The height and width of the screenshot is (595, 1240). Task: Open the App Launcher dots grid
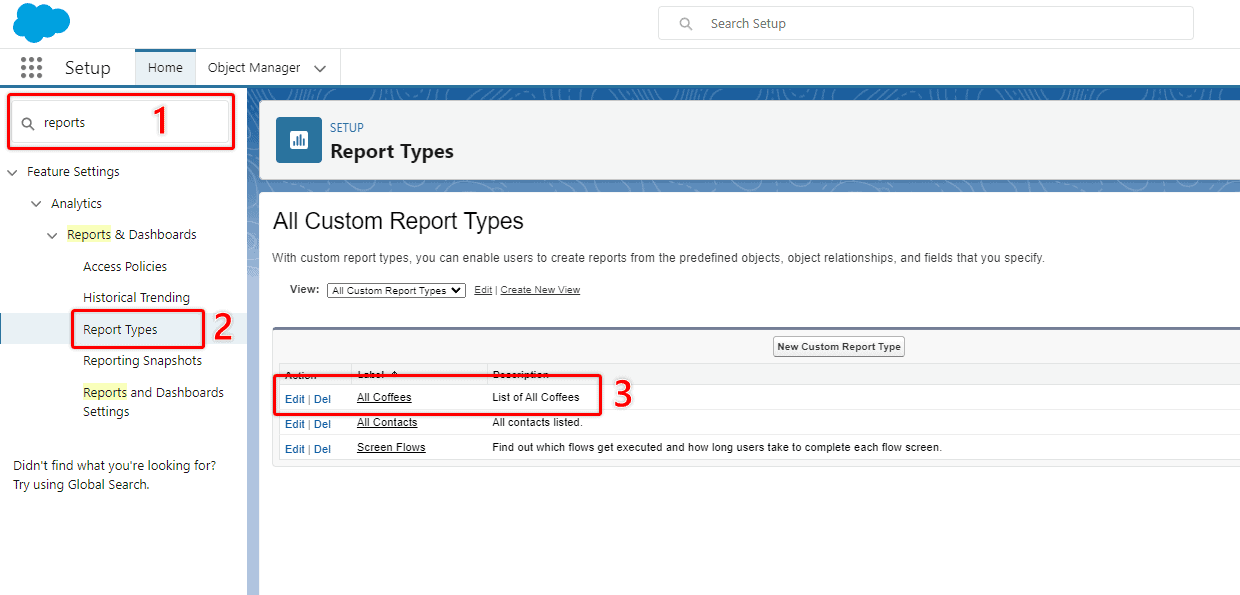[x=31, y=68]
